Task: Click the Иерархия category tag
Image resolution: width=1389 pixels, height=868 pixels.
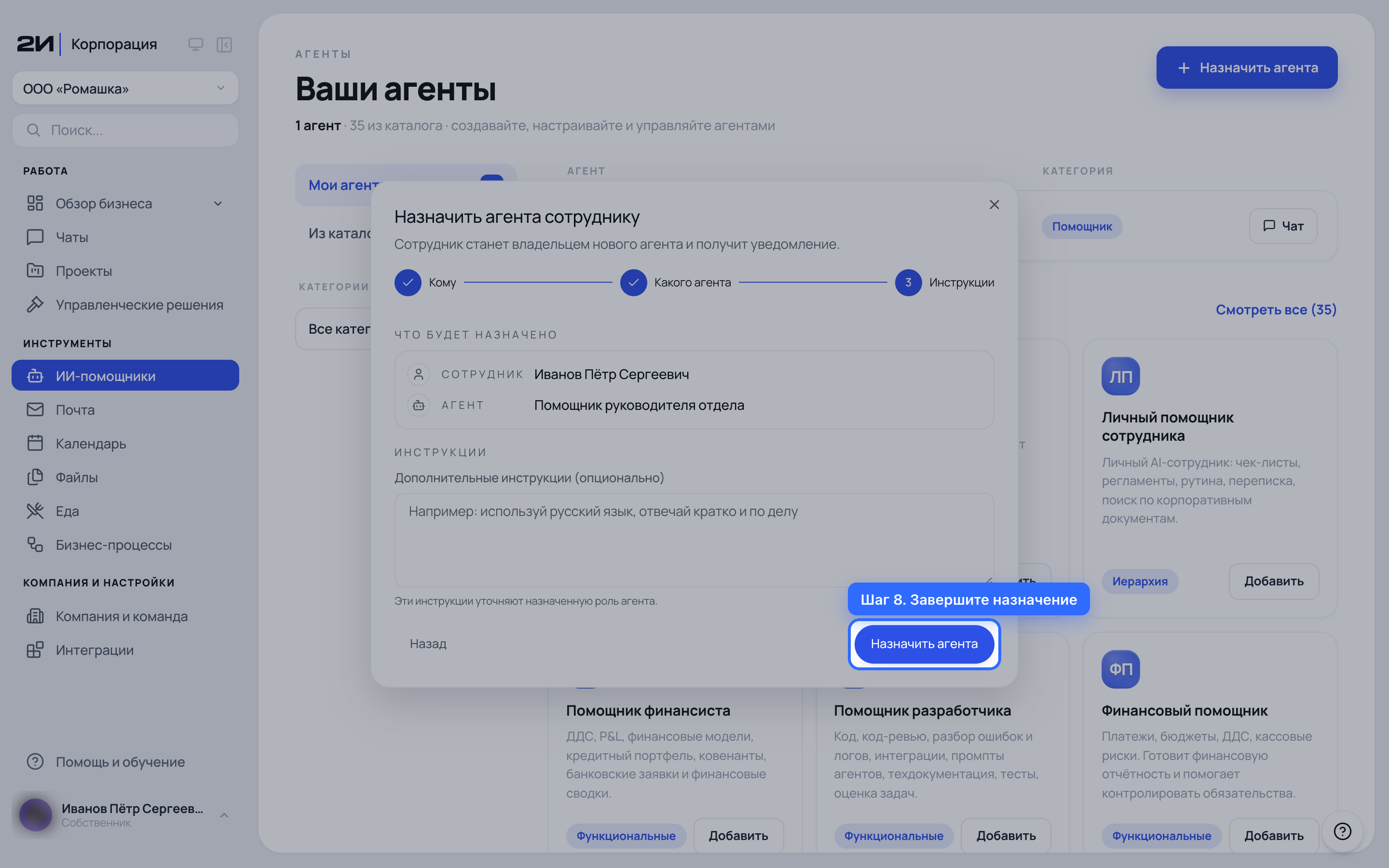Action: pos(1140,582)
